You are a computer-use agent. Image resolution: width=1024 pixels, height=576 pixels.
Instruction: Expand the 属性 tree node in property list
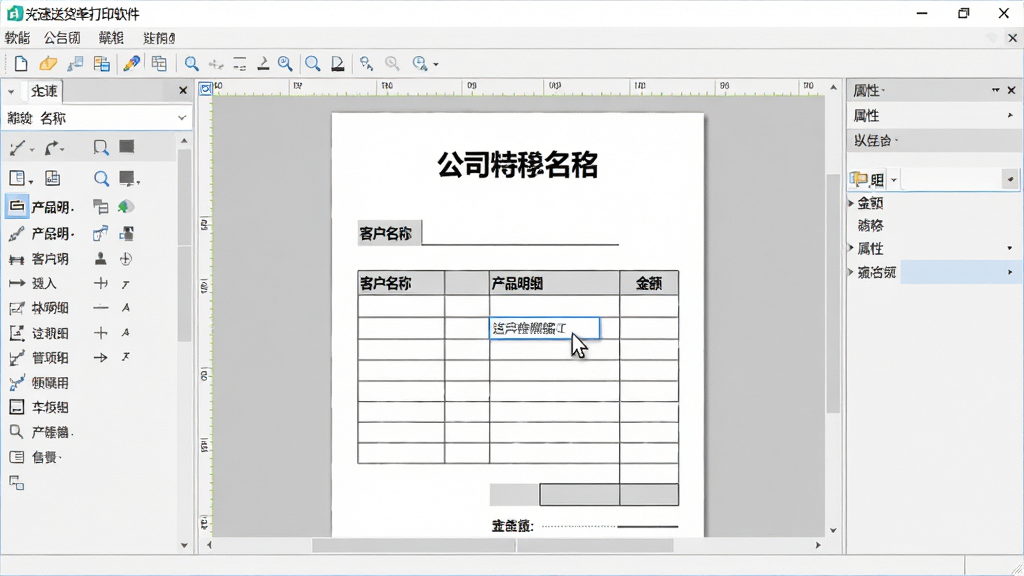pos(852,248)
